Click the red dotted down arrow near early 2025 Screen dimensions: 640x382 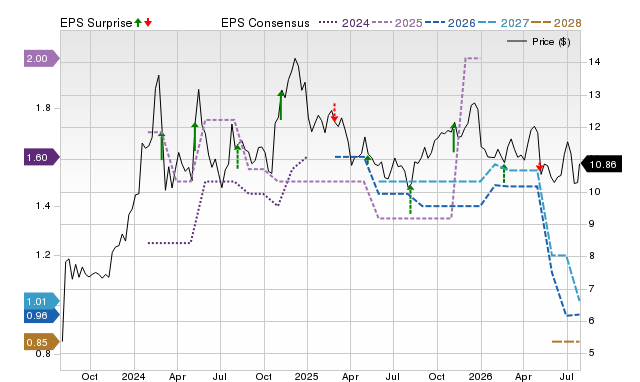click(x=334, y=113)
